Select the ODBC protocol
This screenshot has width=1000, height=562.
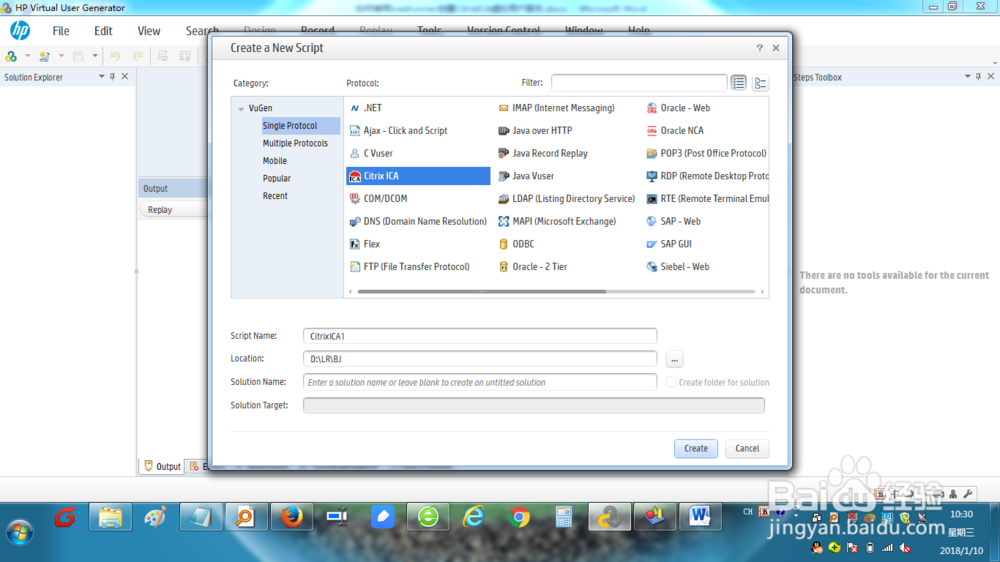(517, 244)
